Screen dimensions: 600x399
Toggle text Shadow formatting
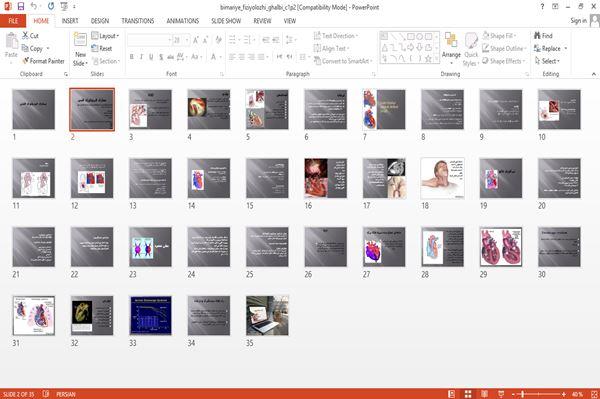[x=161, y=57]
